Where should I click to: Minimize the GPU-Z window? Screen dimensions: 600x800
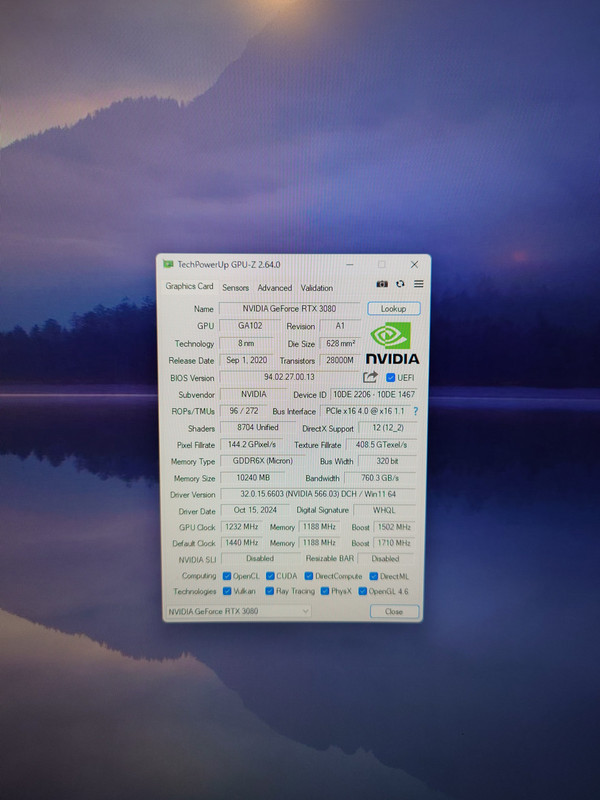click(350, 264)
